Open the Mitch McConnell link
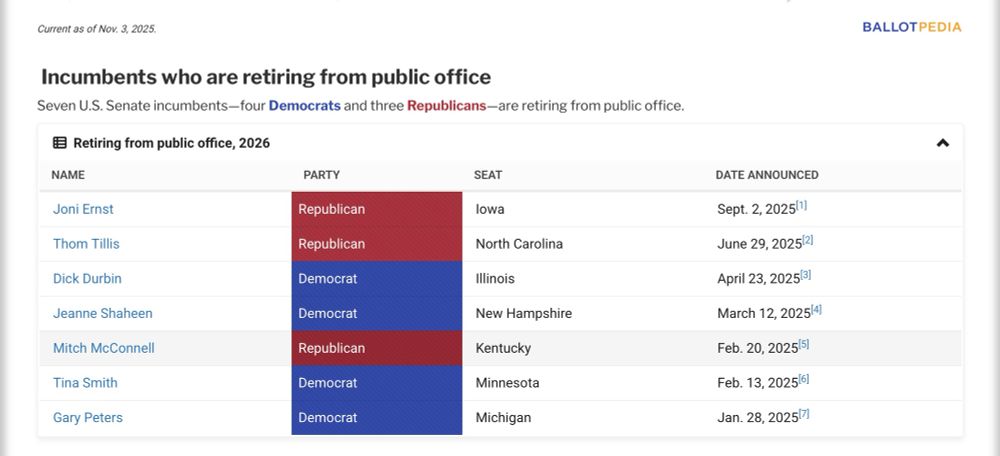 [103, 348]
